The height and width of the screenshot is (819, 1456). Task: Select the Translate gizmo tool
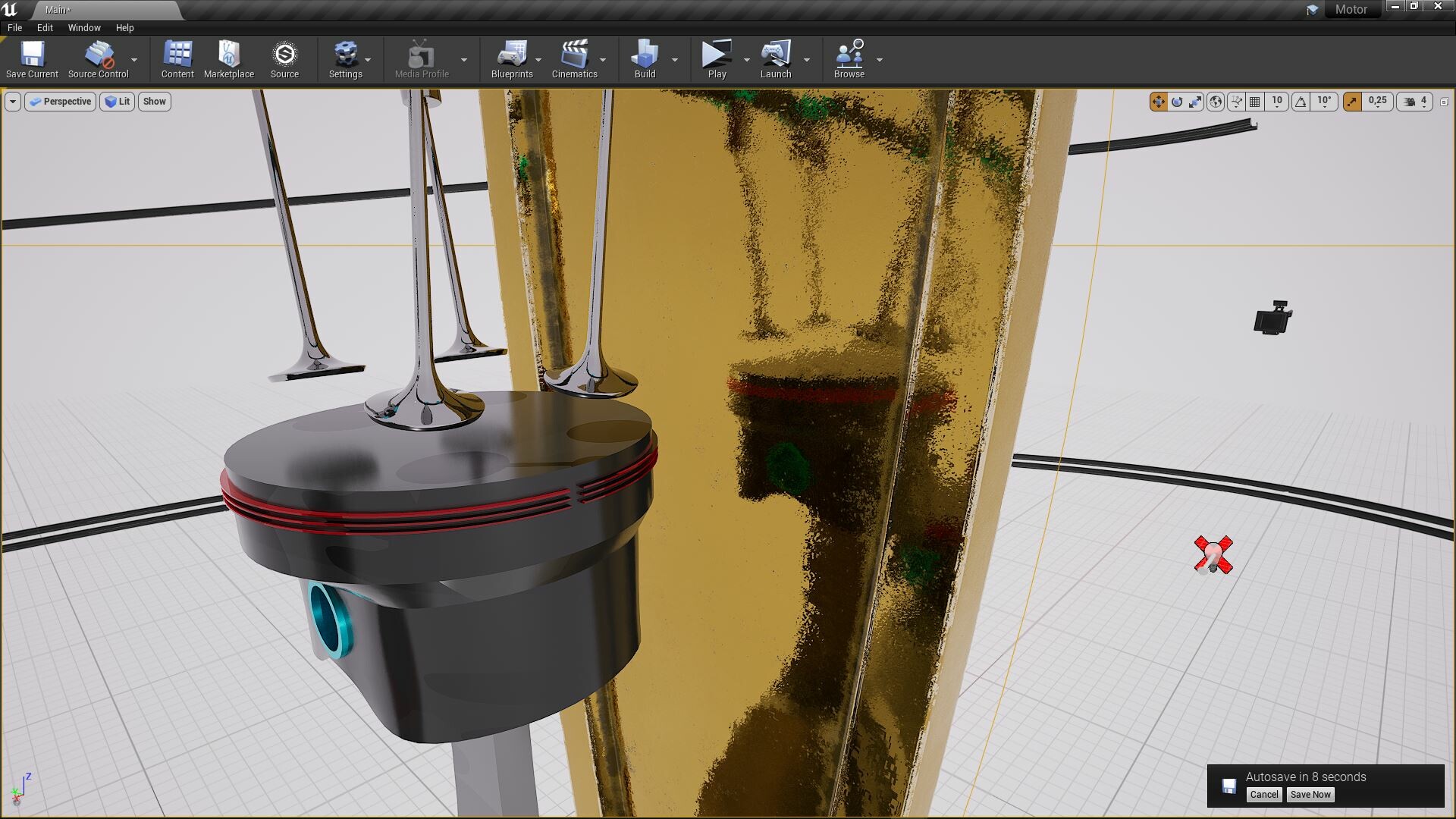pyautogui.click(x=1159, y=102)
